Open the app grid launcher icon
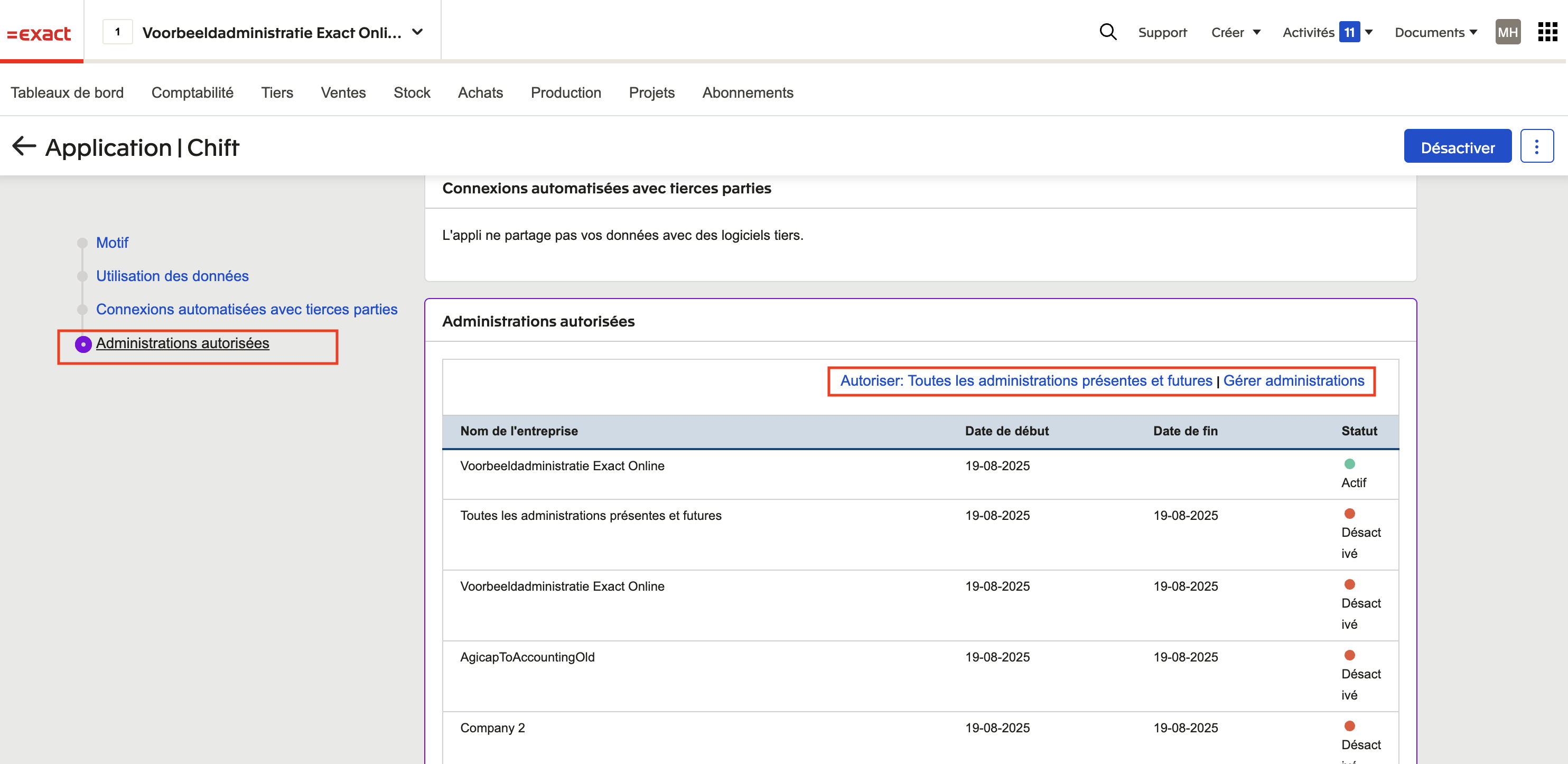 [1547, 32]
